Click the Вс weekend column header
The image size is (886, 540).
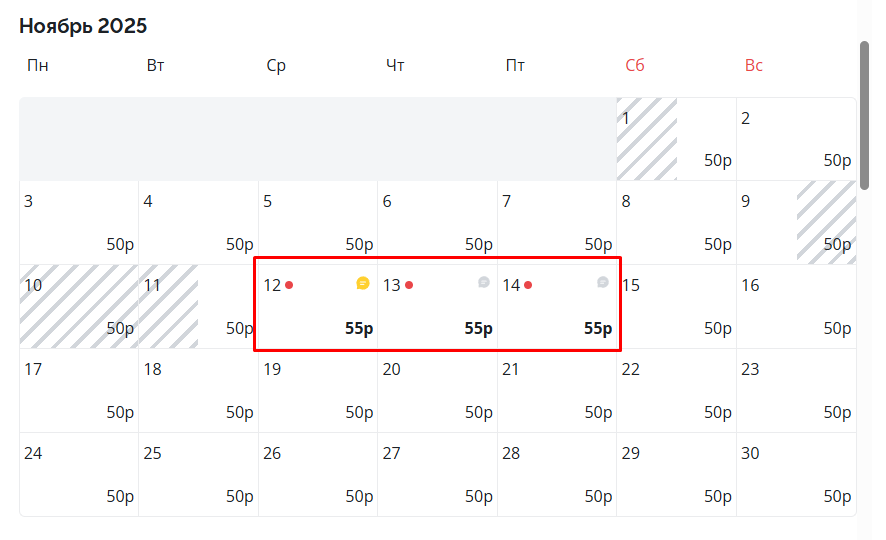pos(754,66)
